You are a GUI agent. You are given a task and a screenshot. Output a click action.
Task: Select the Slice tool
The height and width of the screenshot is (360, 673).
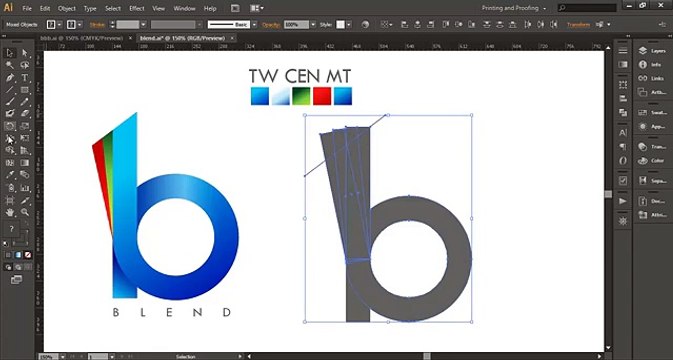click(25, 200)
